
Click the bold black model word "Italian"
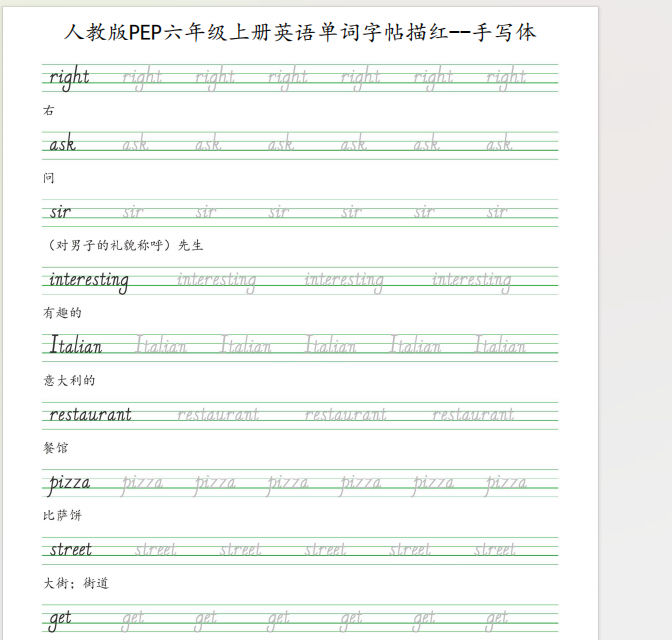coord(76,346)
